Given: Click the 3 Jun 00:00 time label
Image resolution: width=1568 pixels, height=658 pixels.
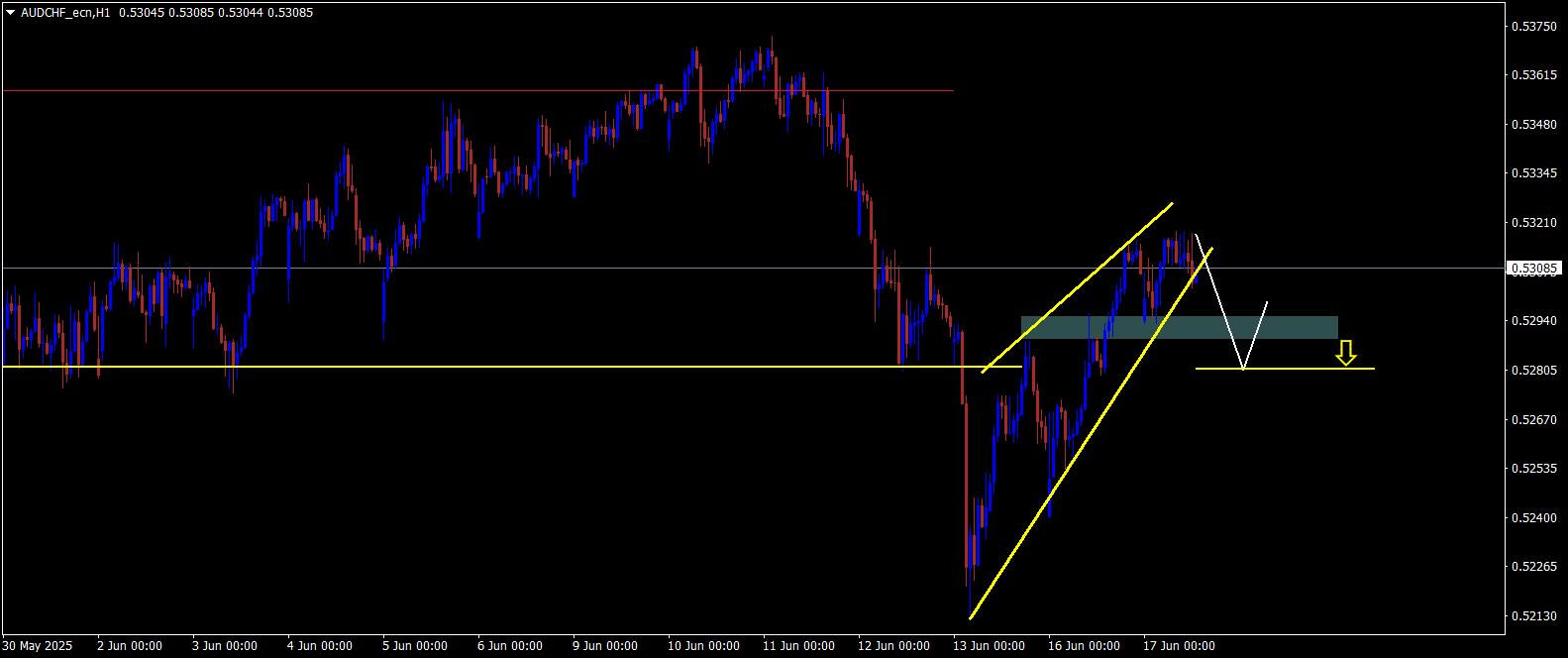Looking at the screenshot, I should [225, 646].
